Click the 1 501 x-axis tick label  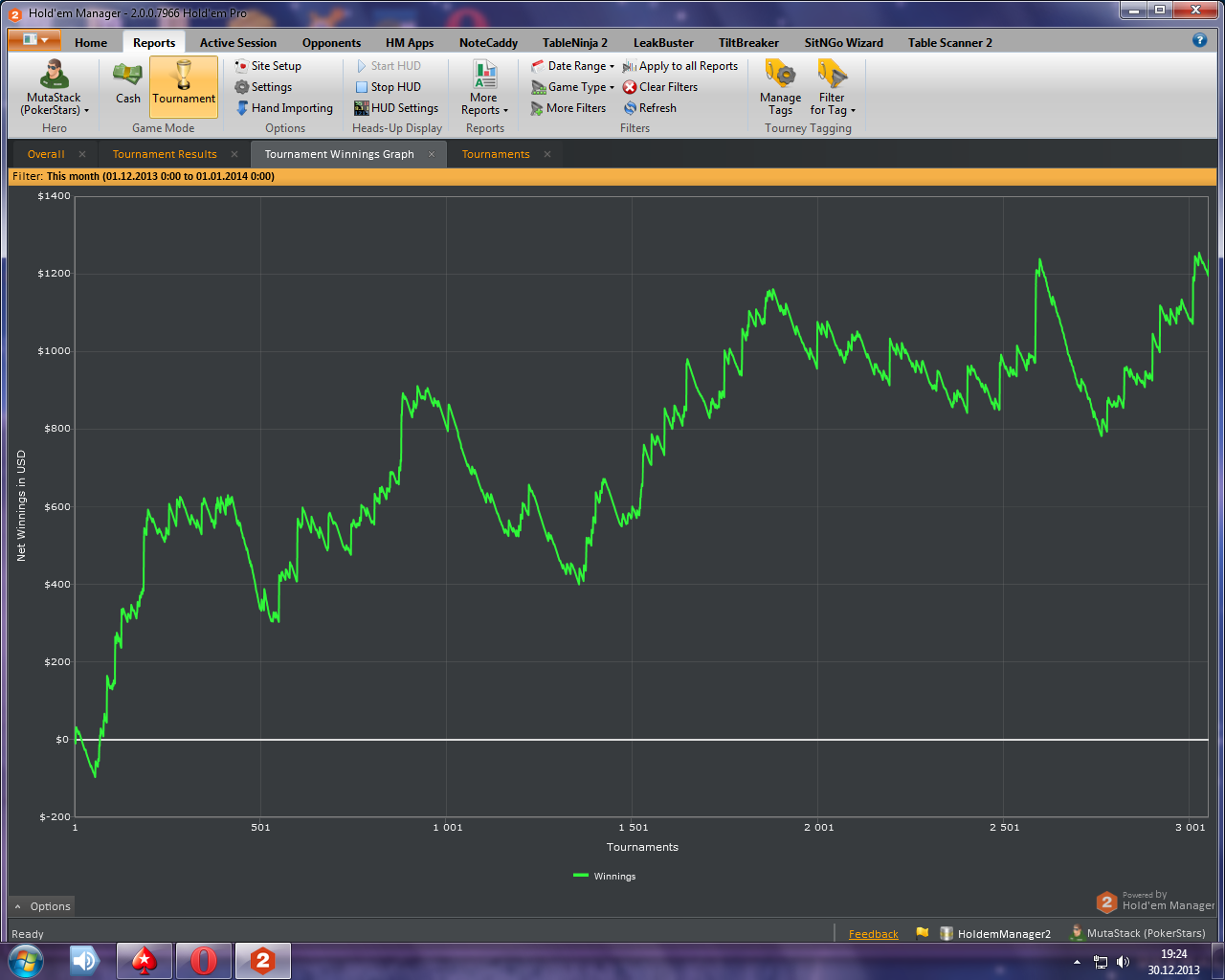(634, 827)
